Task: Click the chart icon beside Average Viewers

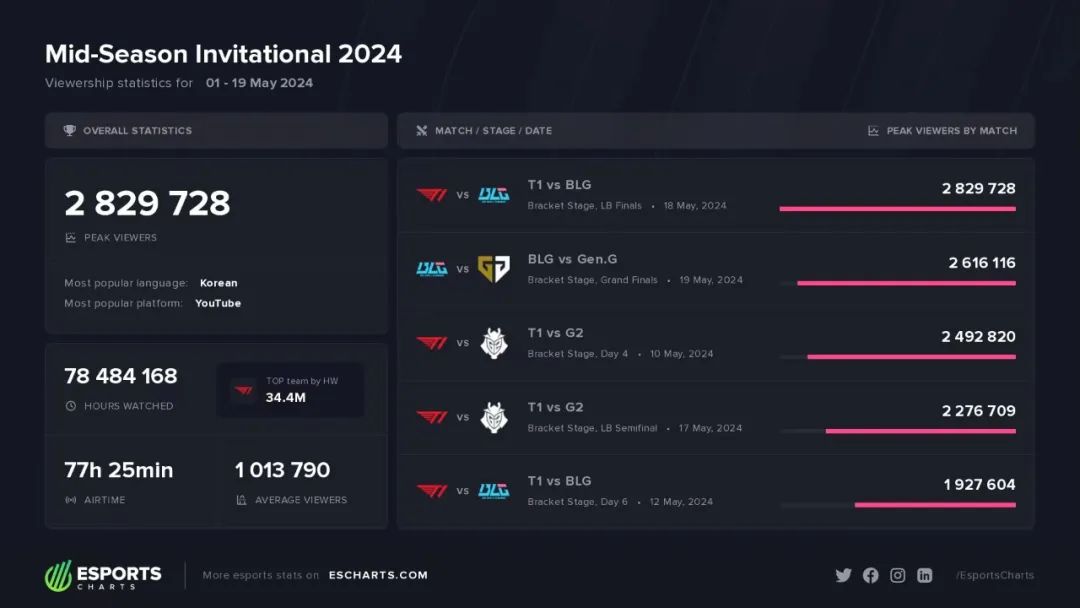Action: click(x=241, y=500)
